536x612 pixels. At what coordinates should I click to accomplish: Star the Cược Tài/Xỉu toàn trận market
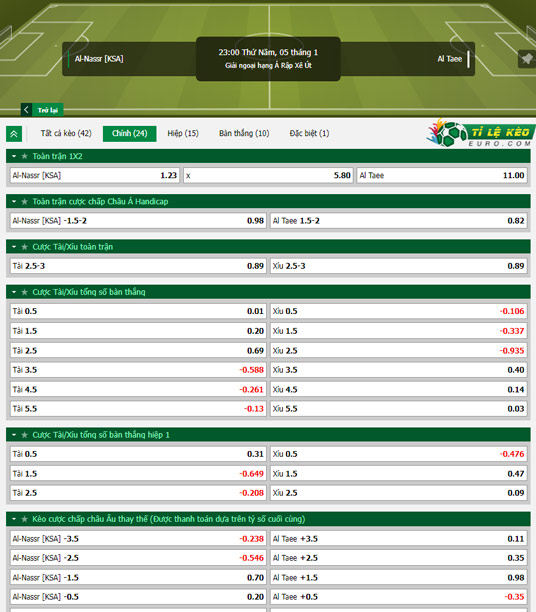click(25, 247)
